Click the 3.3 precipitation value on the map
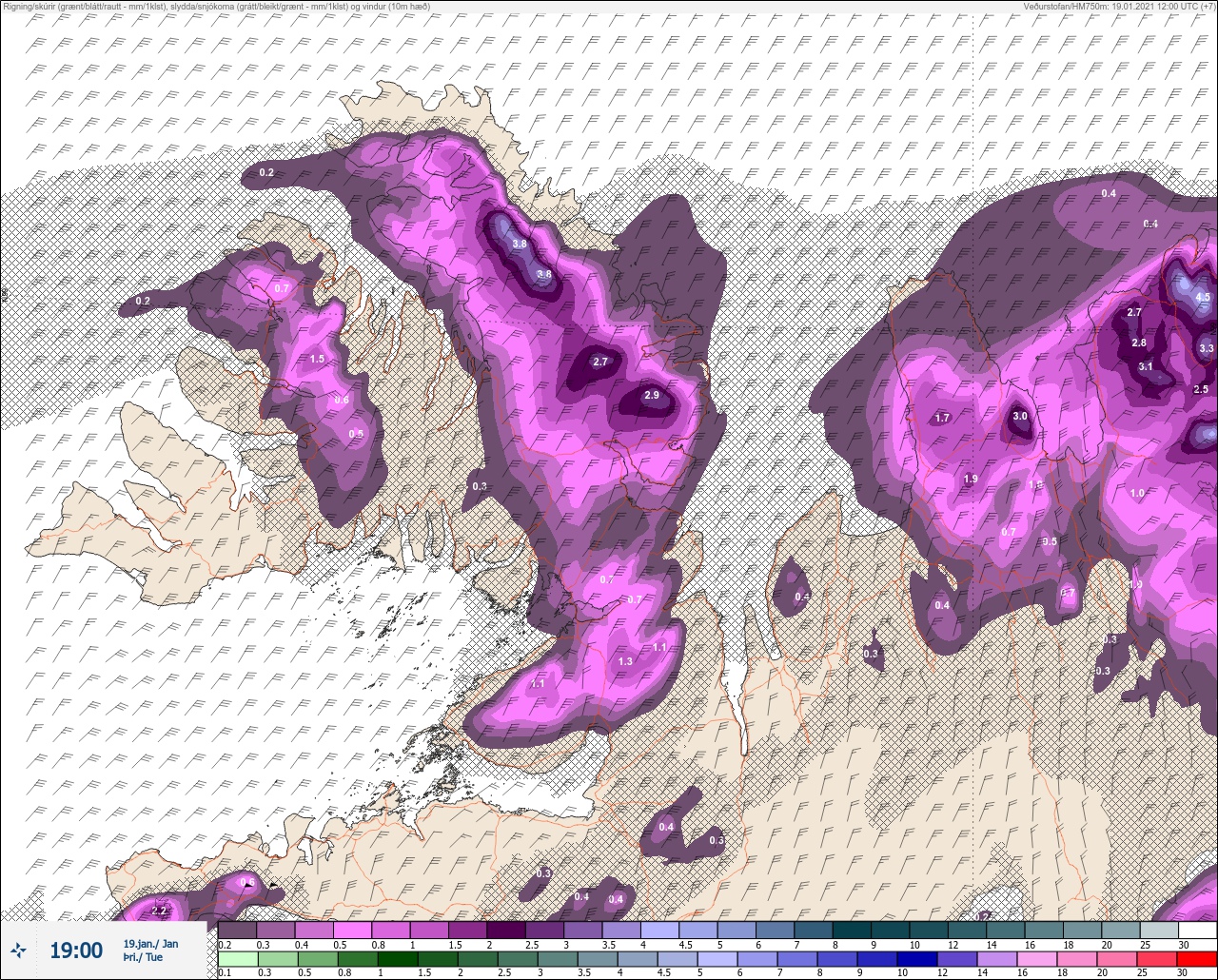This screenshot has width=1218, height=980. click(x=1207, y=348)
